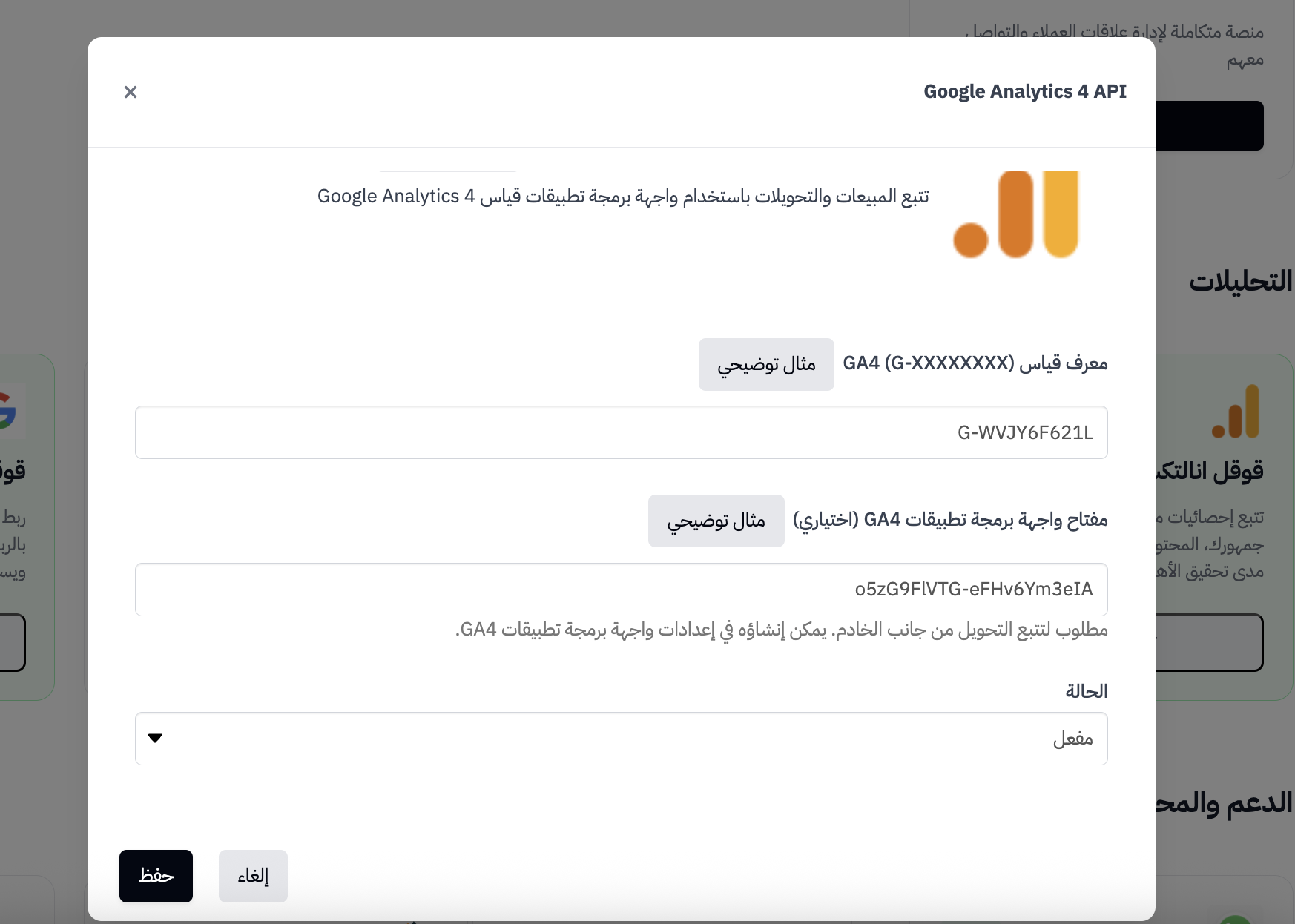
Task: Click the GA4 API key input field
Action: tap(622, 590)
